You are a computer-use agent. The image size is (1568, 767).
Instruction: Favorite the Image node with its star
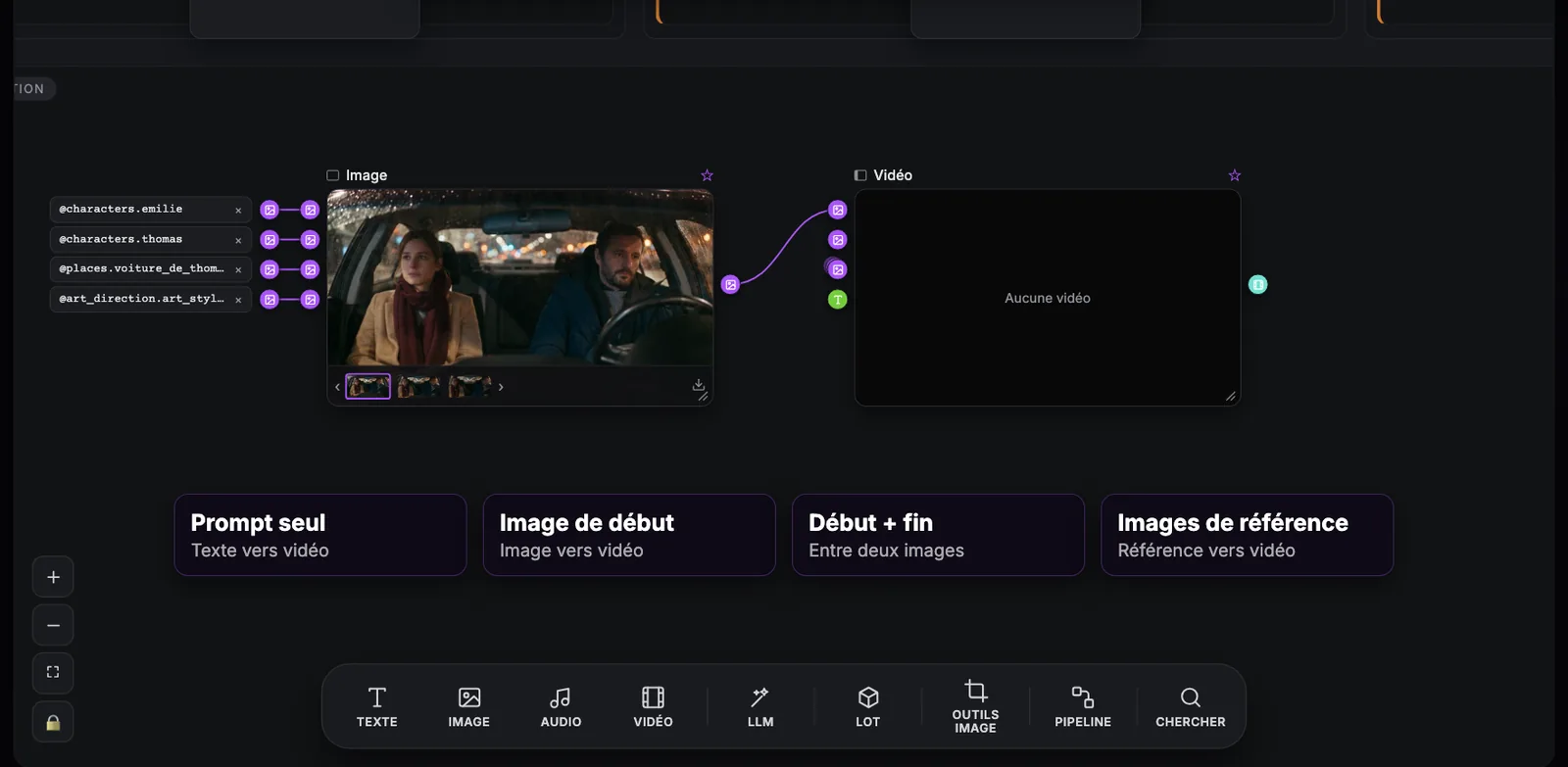(707, 175)
